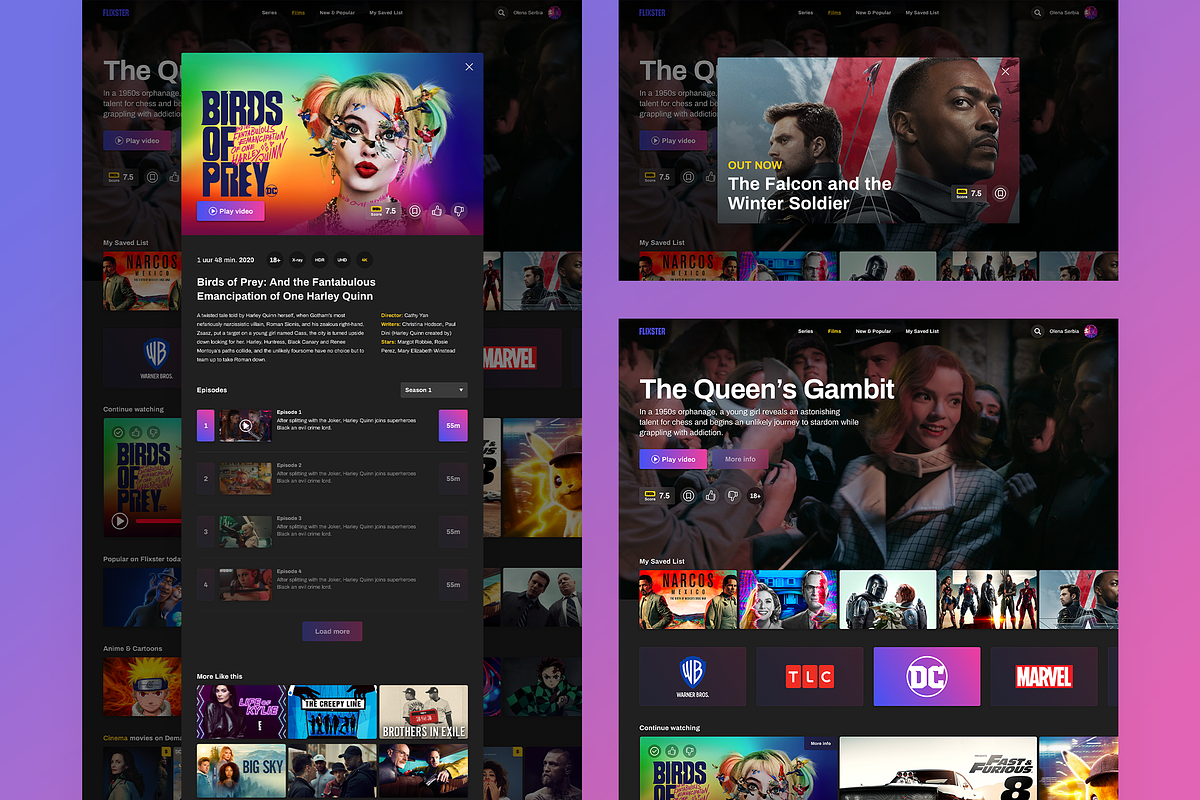Close the Birds of Prey details modal
The height and width of the screenshot is (800, 1200).
point(469,67)
